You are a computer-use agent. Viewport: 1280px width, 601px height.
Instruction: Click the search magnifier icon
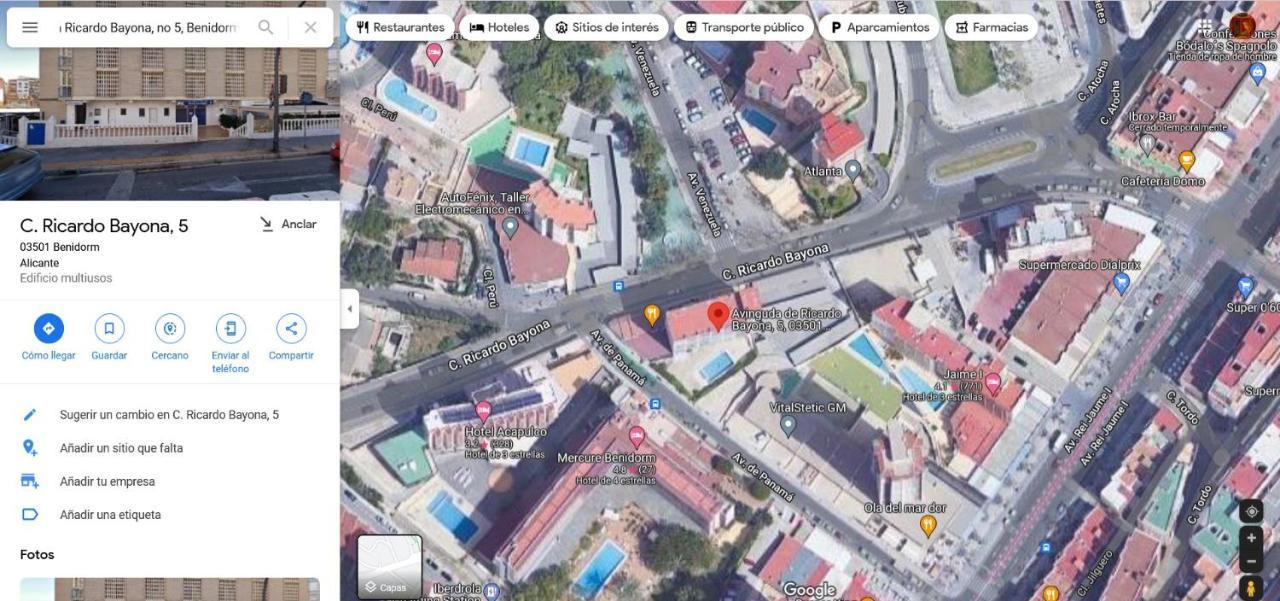[266, 27]
